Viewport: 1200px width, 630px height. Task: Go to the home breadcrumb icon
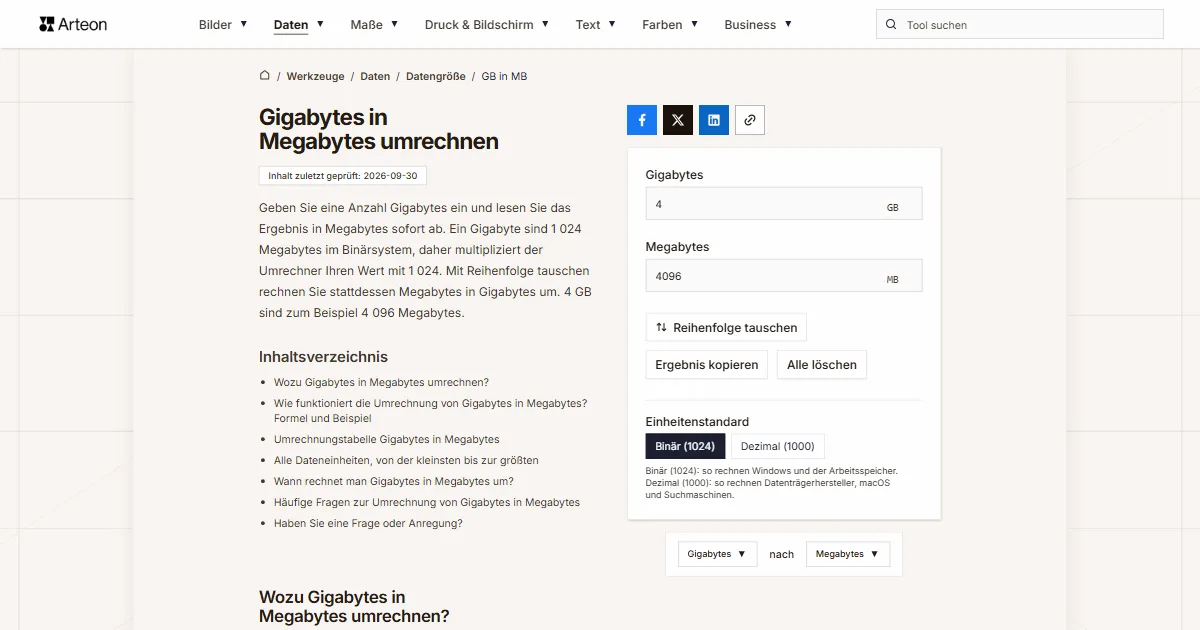265,76
